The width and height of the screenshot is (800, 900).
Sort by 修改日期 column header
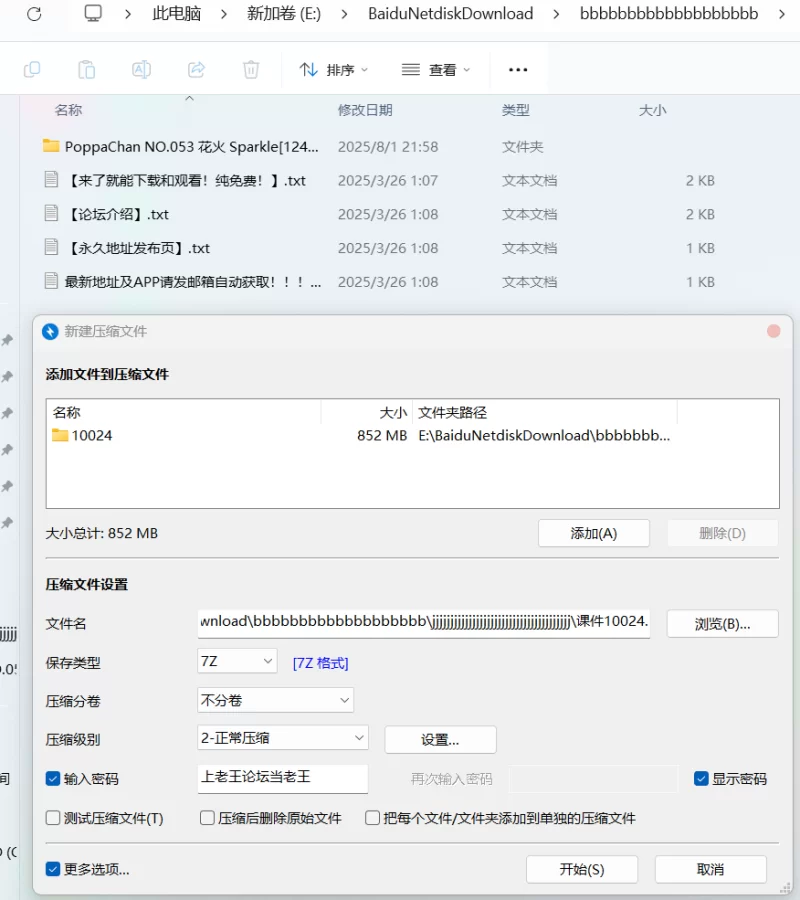point(365,110)
